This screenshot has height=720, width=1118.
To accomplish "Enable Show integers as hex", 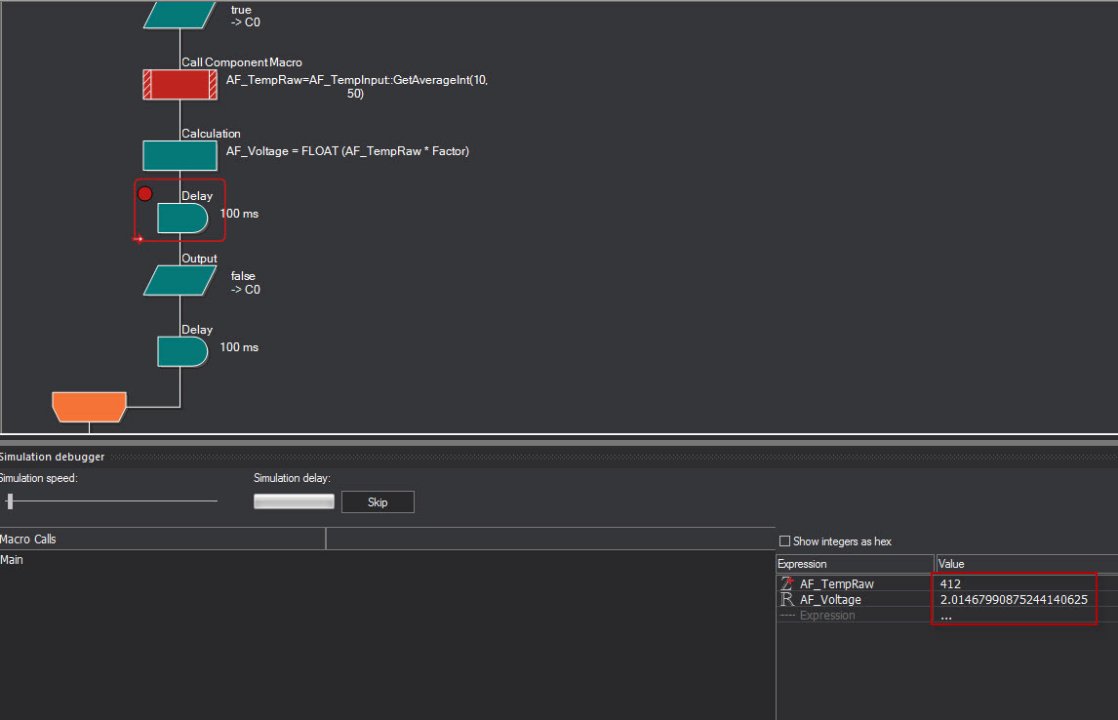I will [x=784, y=541].
